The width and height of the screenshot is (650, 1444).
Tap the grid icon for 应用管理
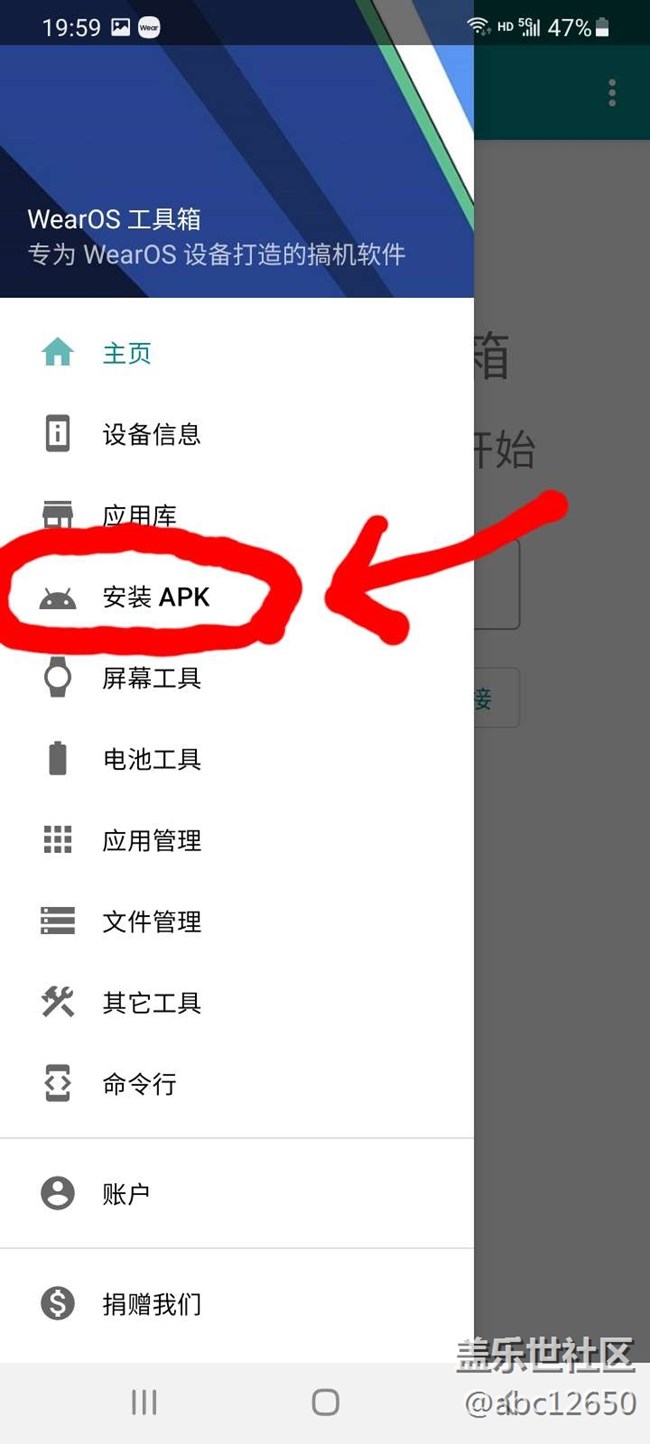click(57, 840)
